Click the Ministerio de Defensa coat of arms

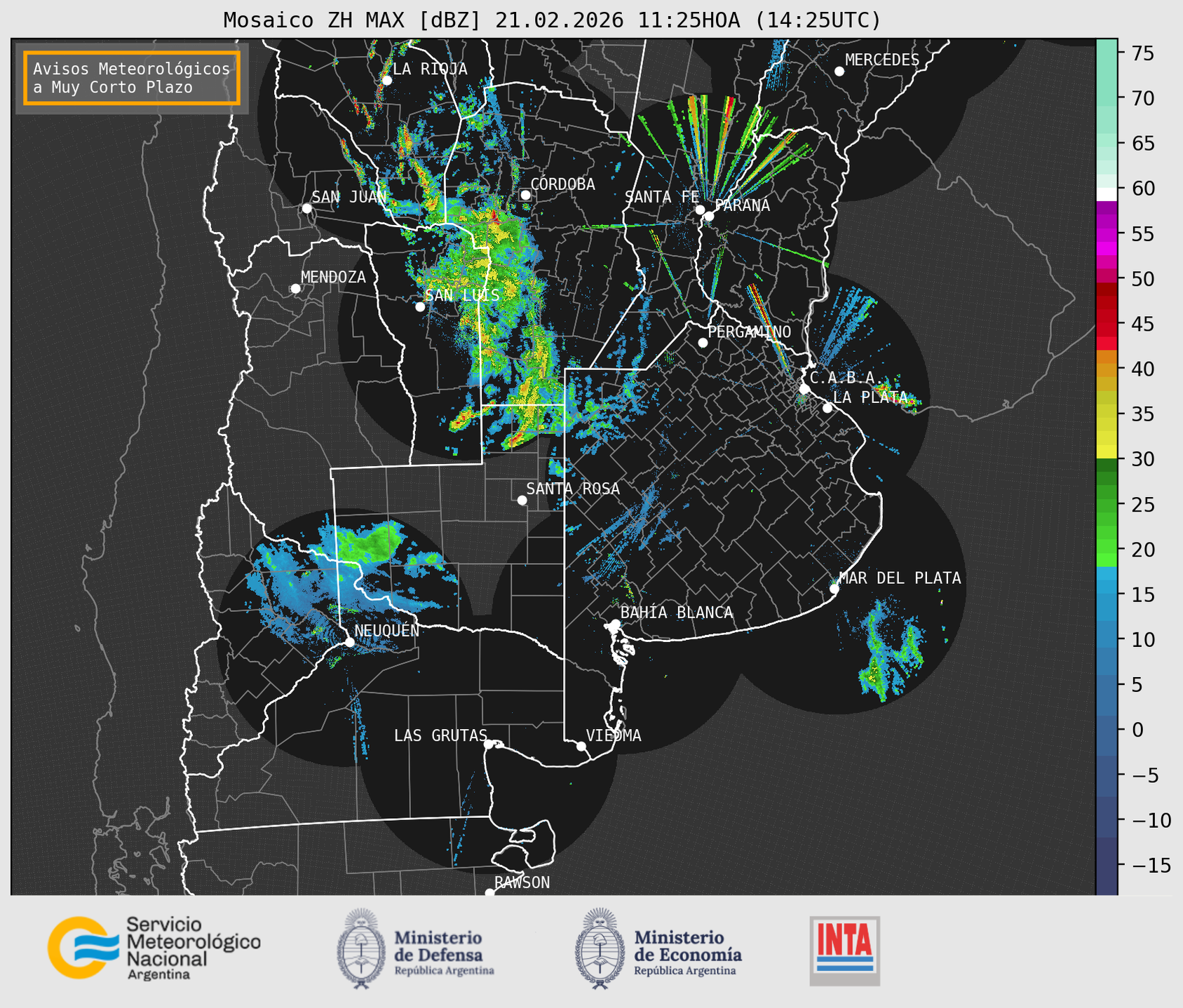(x=361, y=949)
